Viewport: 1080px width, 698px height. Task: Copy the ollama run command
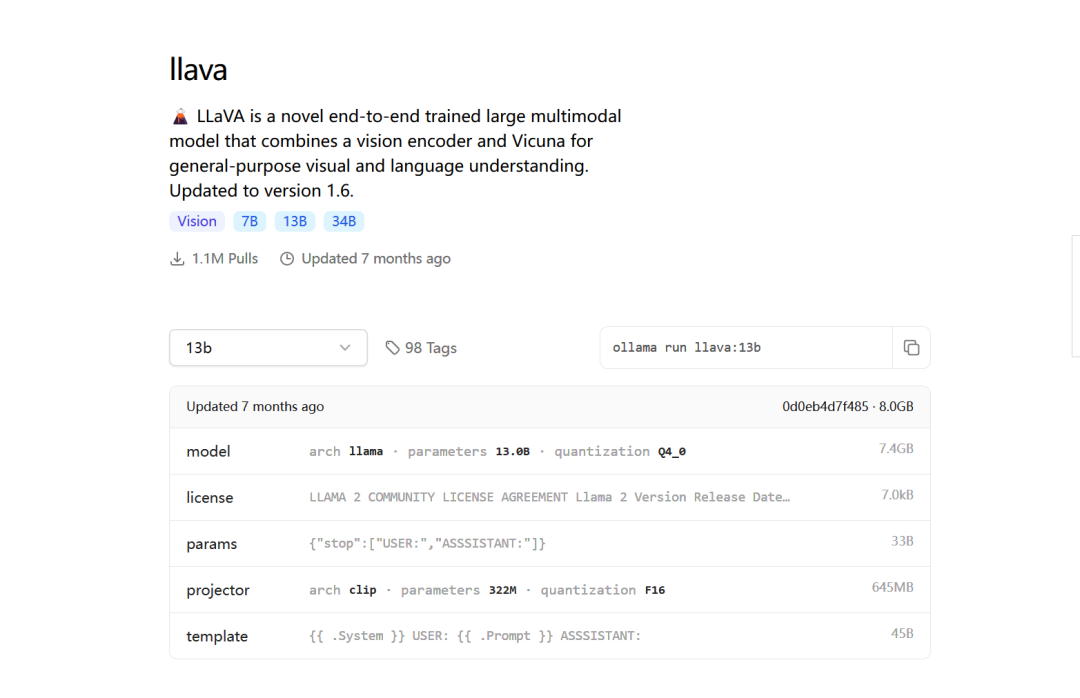911,348
